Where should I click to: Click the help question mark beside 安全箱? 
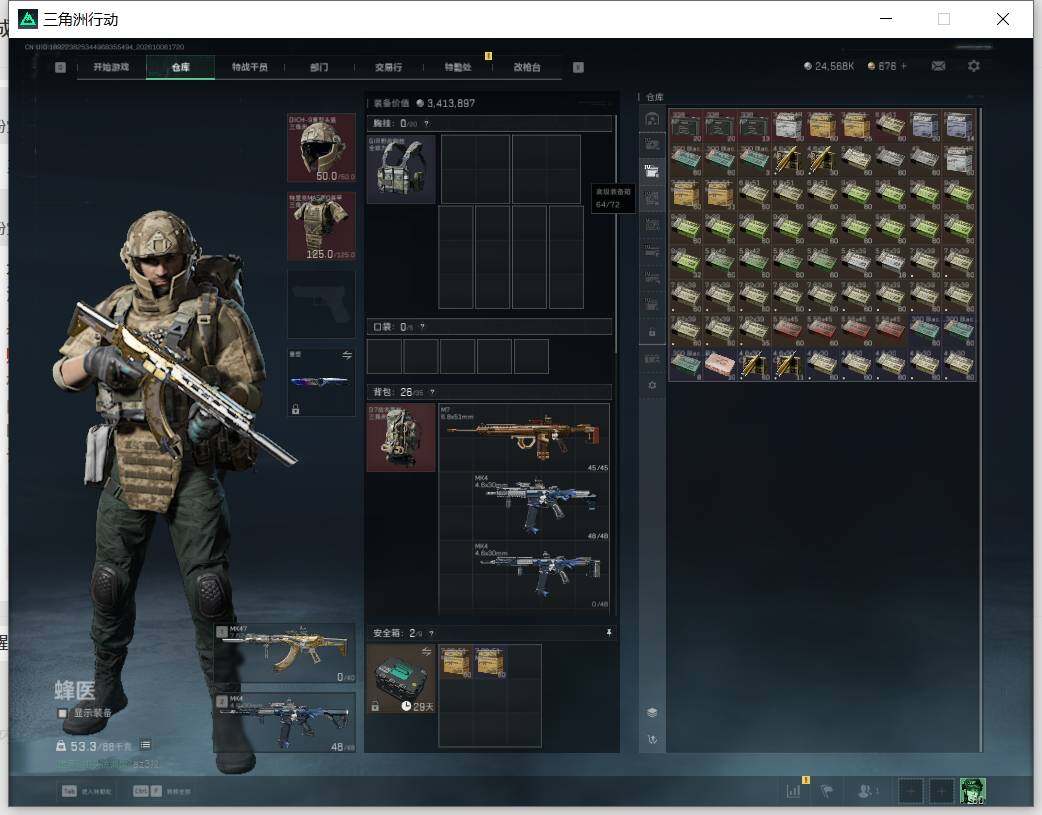(431, 634)
